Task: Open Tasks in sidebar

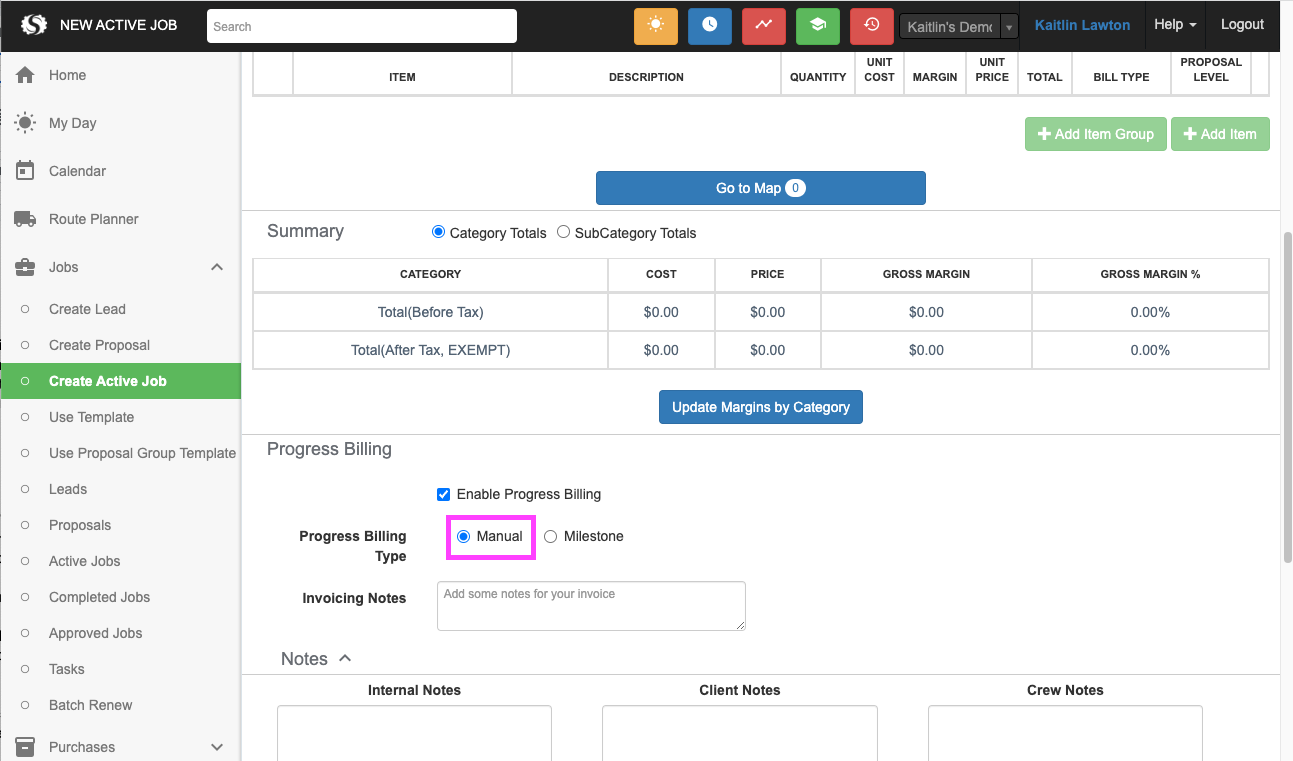Action: pyautogui.click(x=67, y=669)
